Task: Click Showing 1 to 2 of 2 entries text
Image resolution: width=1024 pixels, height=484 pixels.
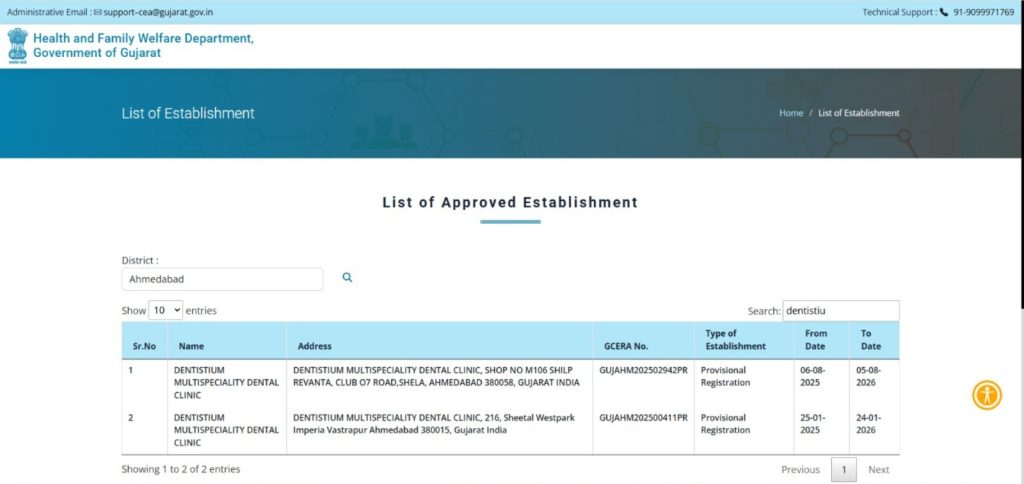Action: click(x=181, y=469)
